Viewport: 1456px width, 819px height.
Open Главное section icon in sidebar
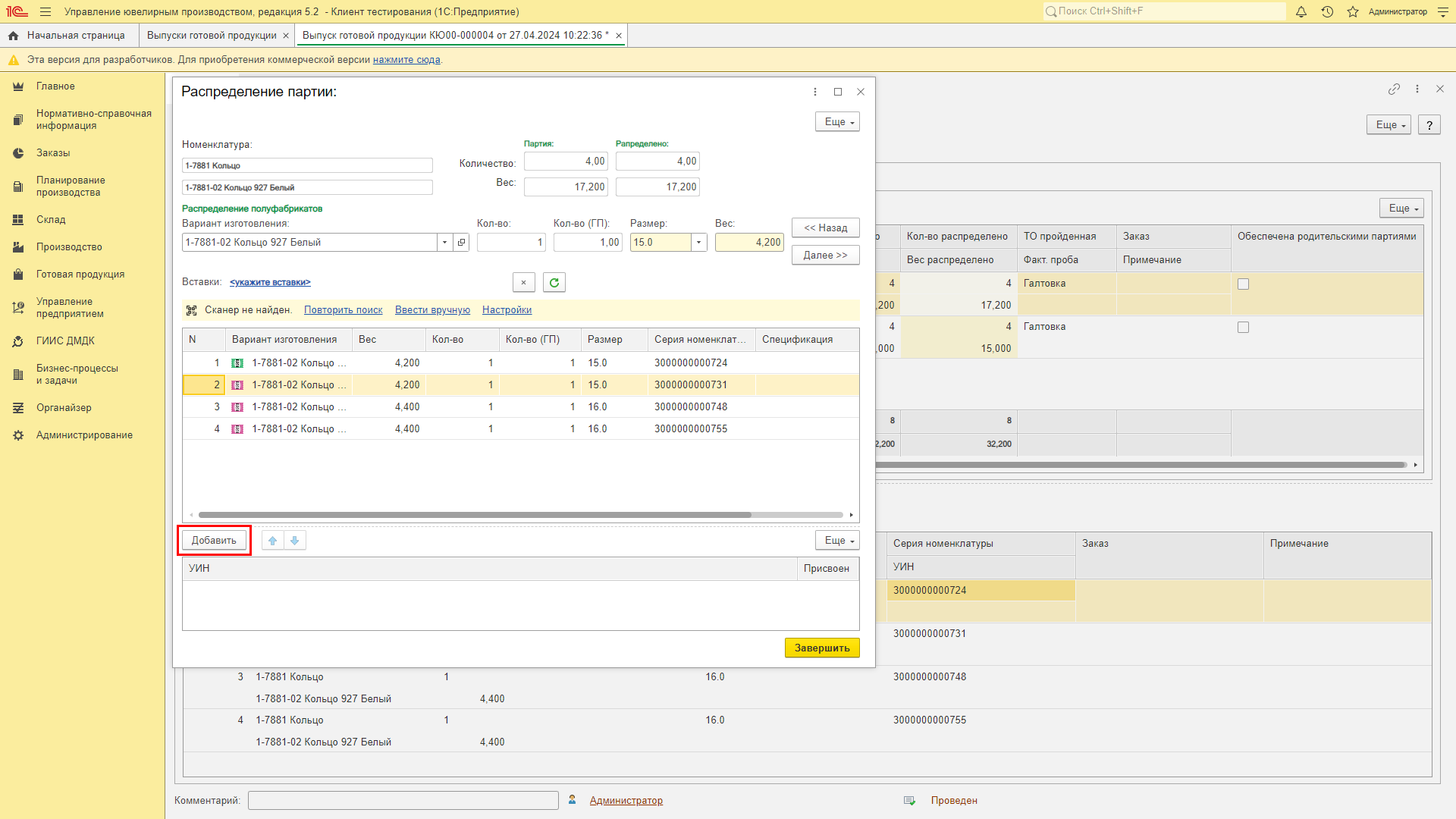coord(18,86)
